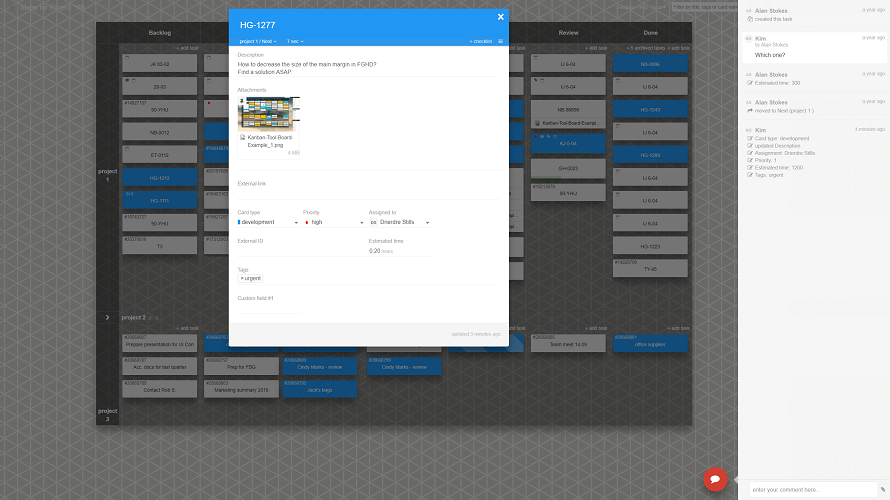Open the Kanban-Tool-Board-Example_1.png file name link
Image resolution: width=890 pixels, height=500 pixels.
pos(268,141)
